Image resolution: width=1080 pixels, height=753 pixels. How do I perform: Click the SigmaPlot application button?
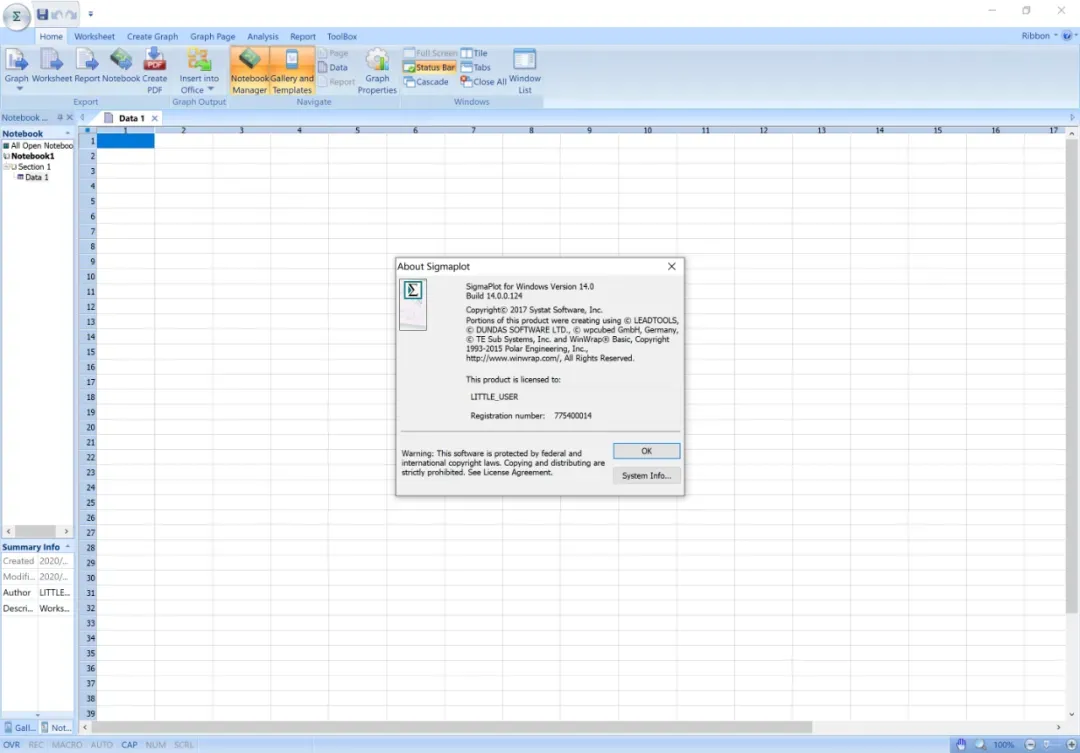click(x=17, y=16)
